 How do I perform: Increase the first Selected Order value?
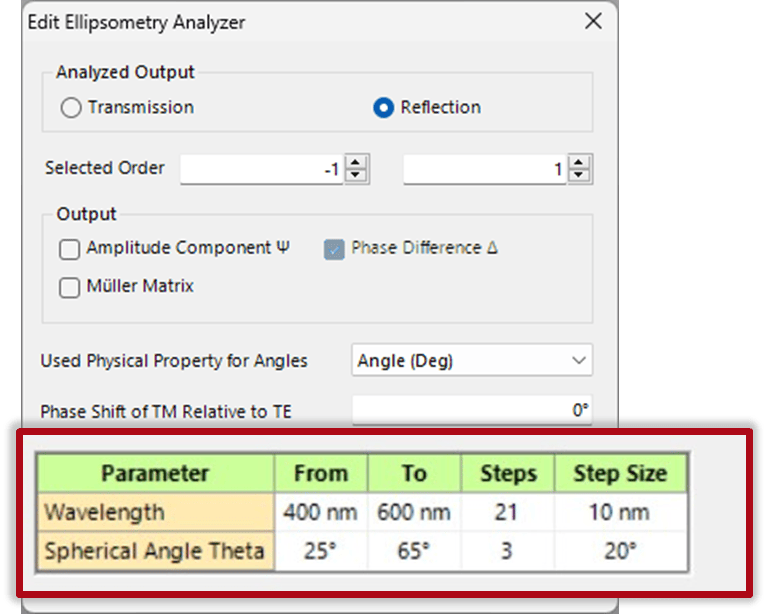(357, 163)
